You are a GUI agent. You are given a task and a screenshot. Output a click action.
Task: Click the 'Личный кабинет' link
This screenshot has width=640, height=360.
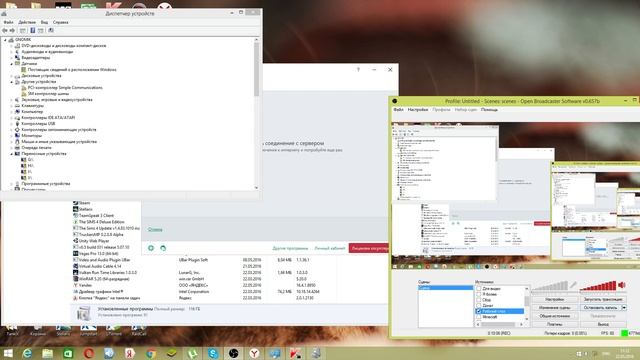330,248
